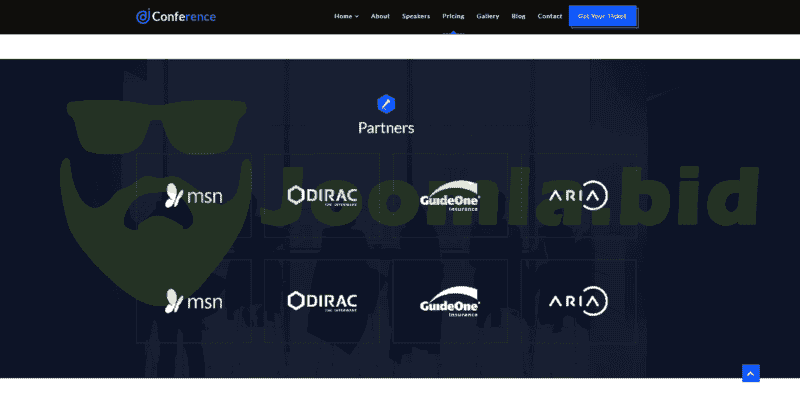Click the GuideOne logo in bottom row
Screen dimensions: 800x403
coord(450,302)
